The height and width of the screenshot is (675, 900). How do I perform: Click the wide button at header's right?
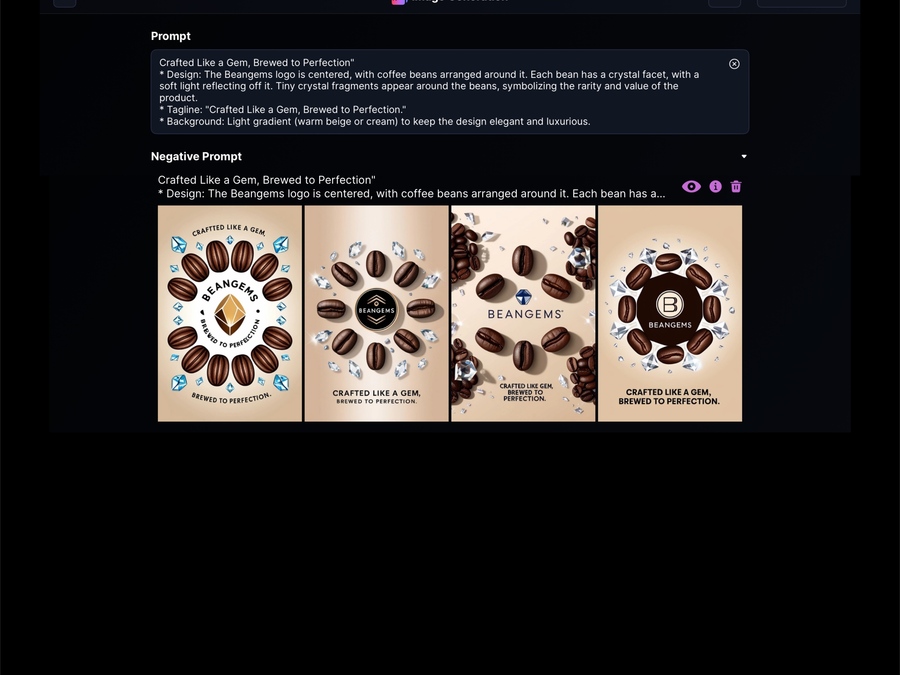pyautogui.click(x=801, y=3)
